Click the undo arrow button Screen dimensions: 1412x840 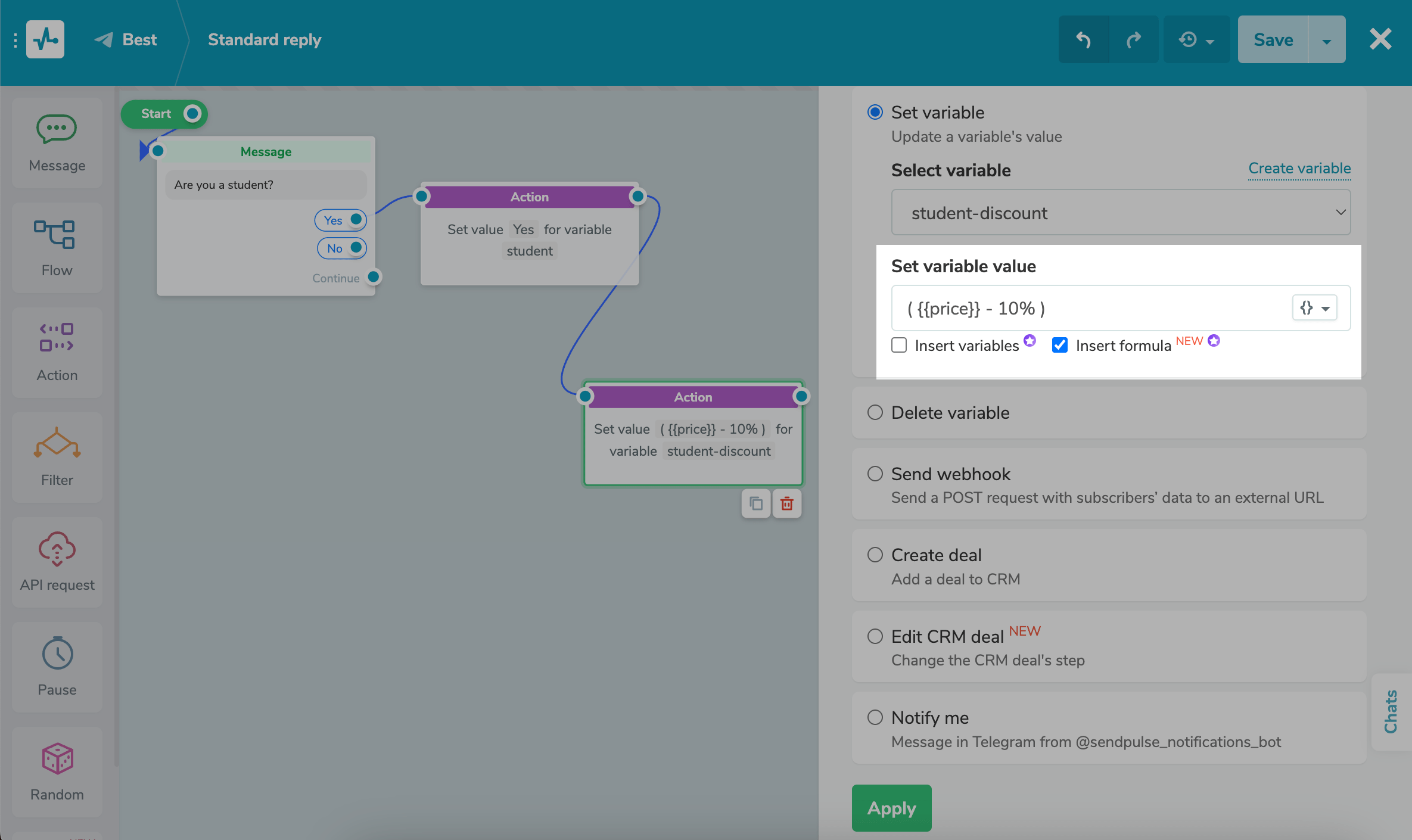pyautogui.click(x=1083, y=40)
